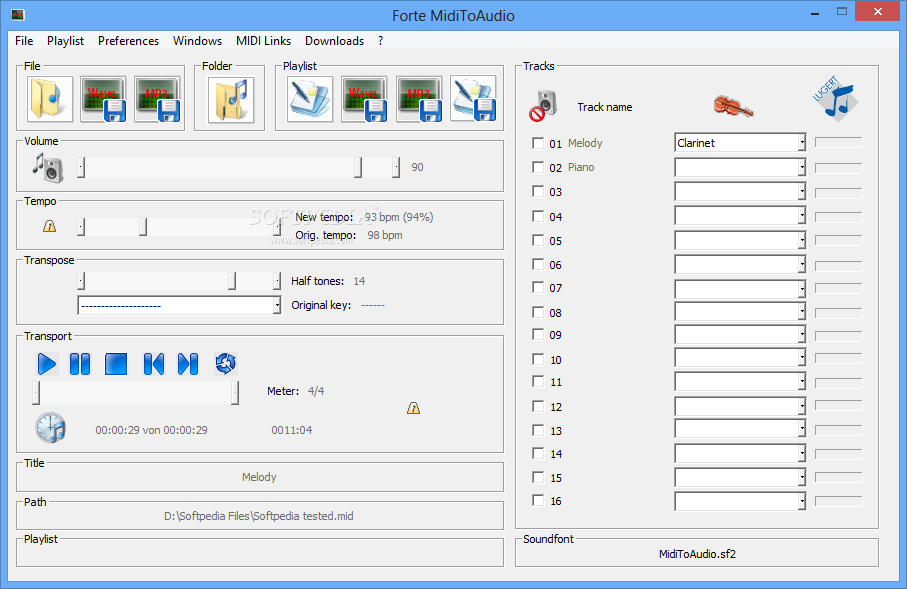
Task: Open the MIDI Links menu
Action: pyautogui.click(x=263, y=41)
